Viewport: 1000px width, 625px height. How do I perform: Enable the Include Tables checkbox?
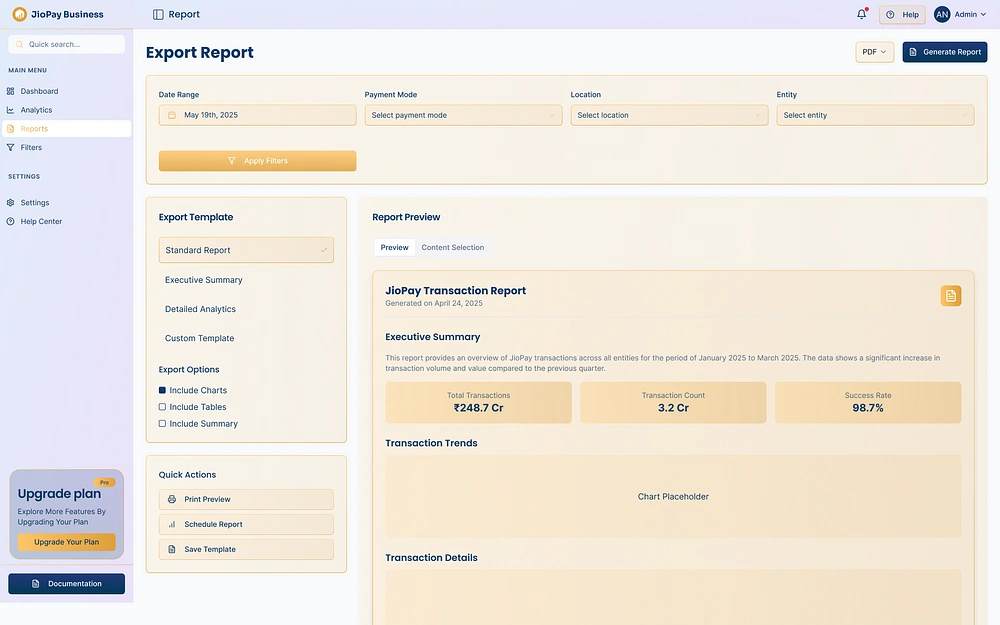point(162,407)
